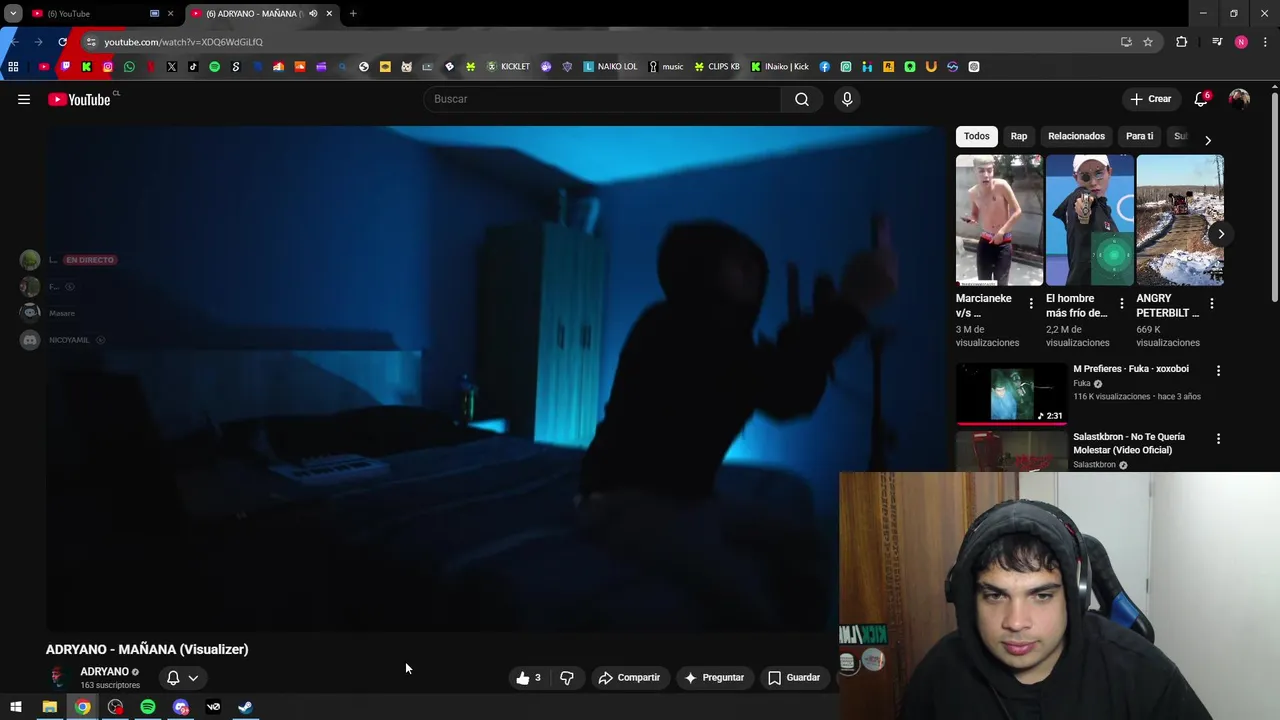Viewport: 1280px width, 720px height.
Task: Open options for ANGRY PETERBILT short
Action: [x=1211, y=303]
